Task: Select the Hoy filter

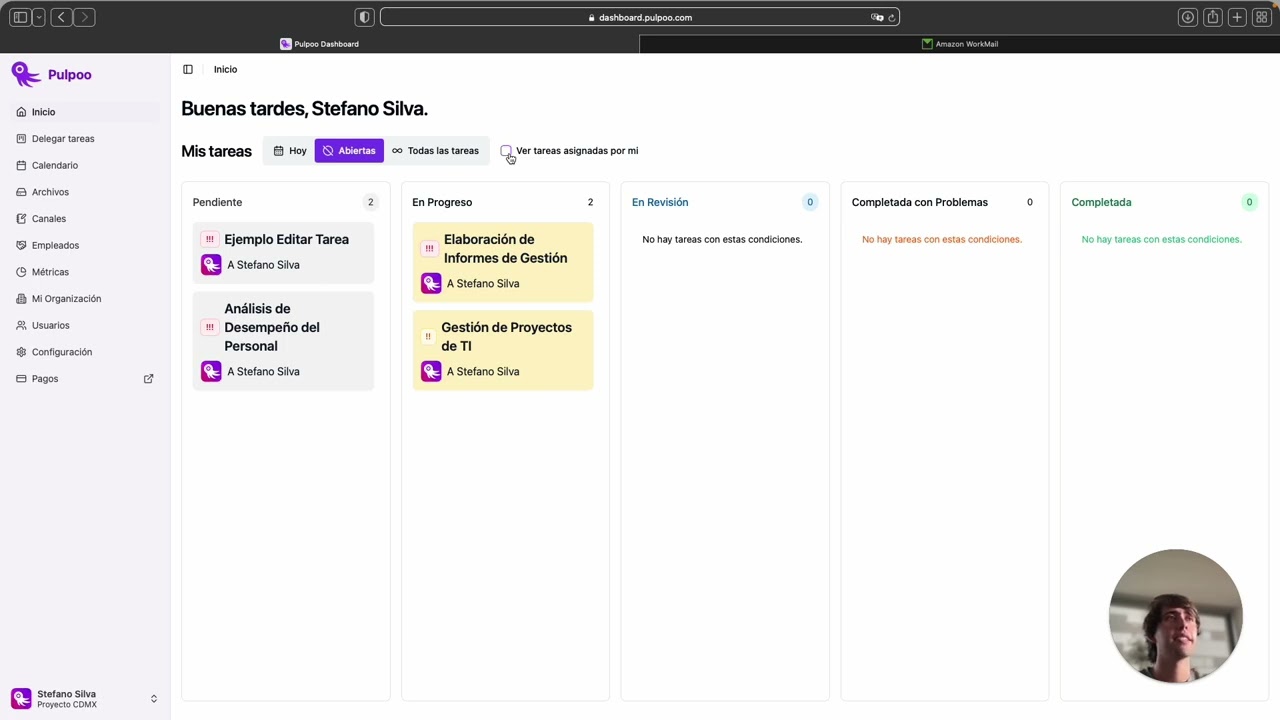Action: click(290, 151)
